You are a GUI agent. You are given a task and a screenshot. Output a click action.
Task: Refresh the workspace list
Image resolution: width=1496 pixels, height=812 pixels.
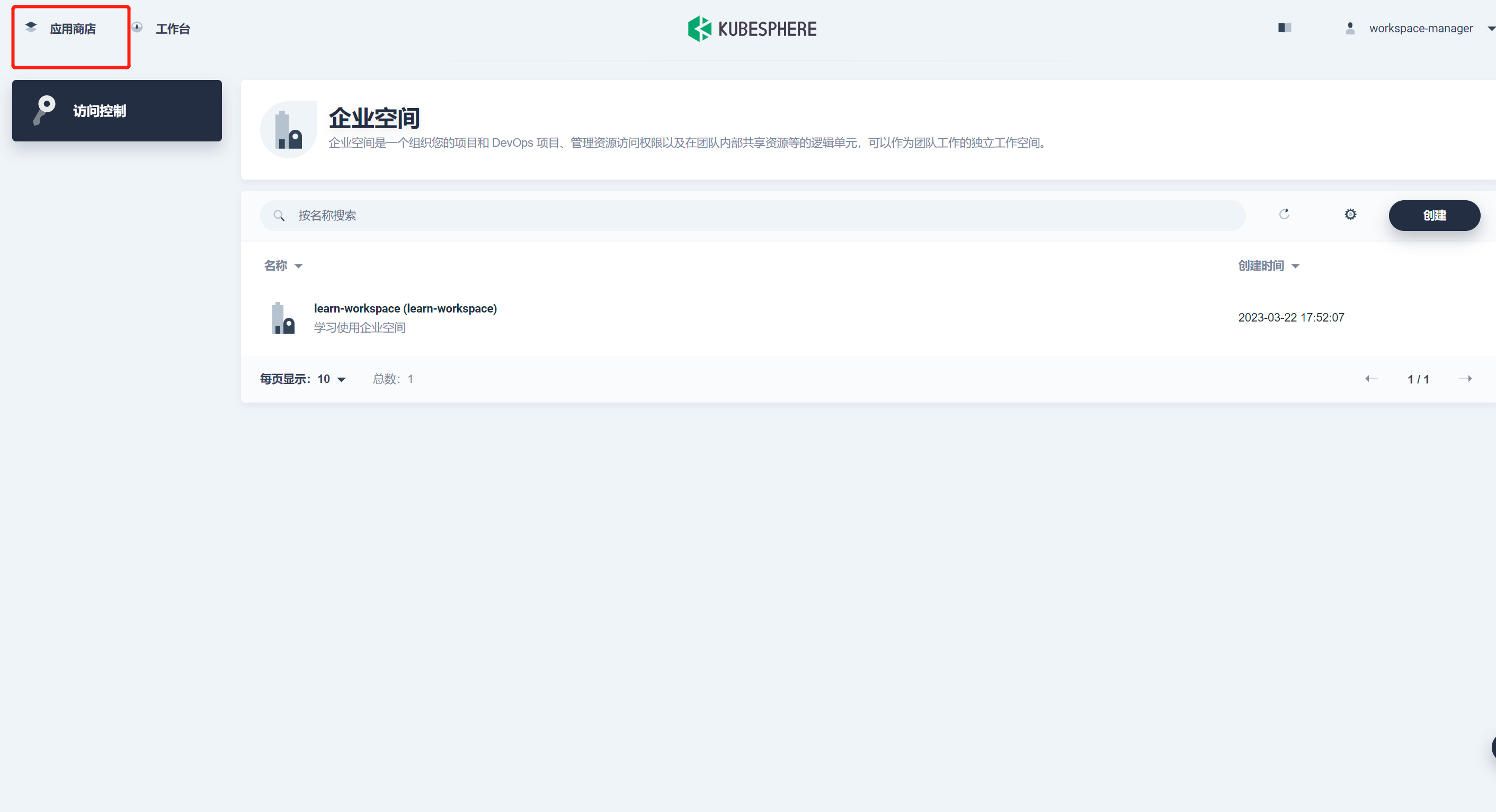(x=1284, y=215)
